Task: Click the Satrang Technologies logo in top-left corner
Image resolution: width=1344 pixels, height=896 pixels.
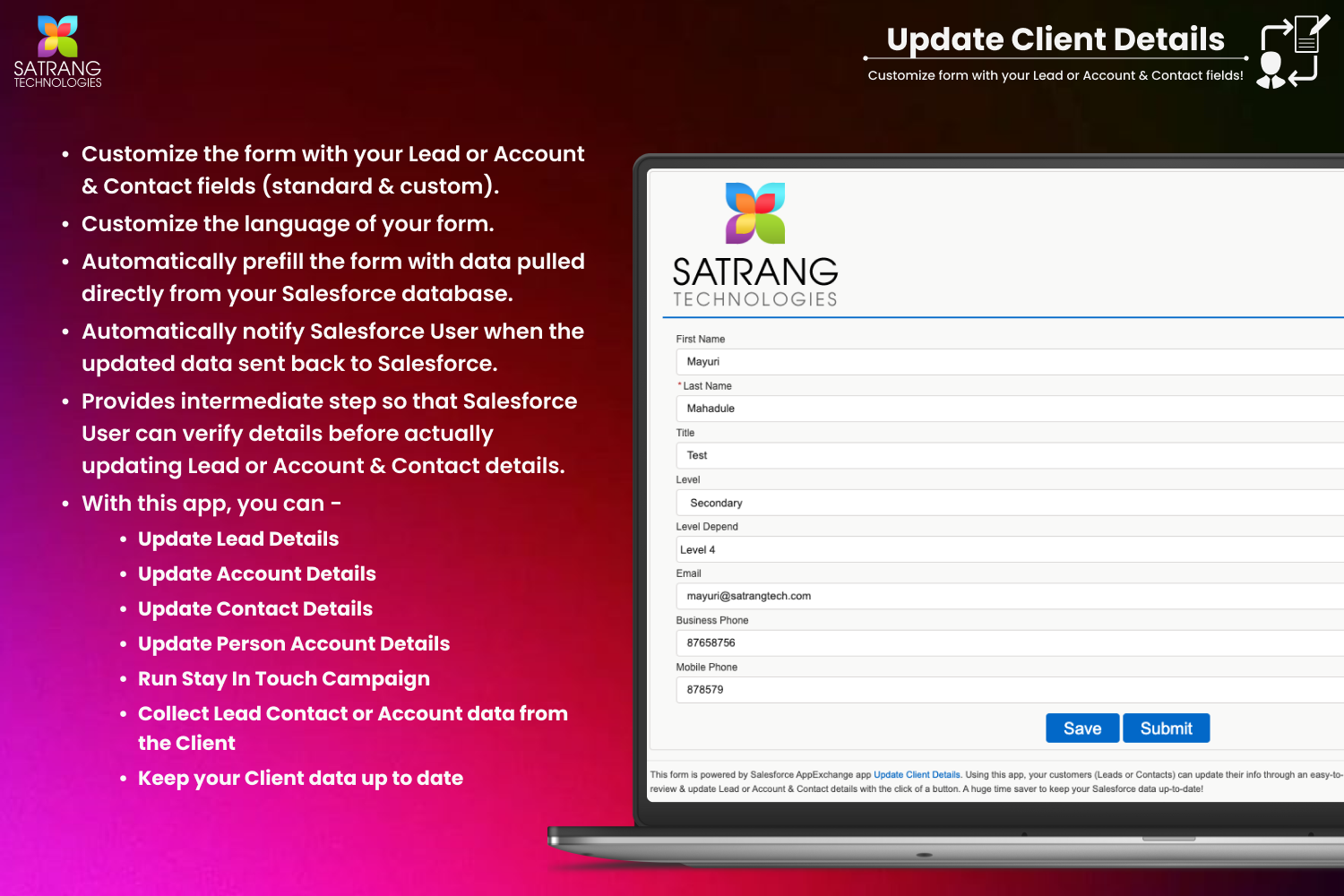Action: click(57, 52)
